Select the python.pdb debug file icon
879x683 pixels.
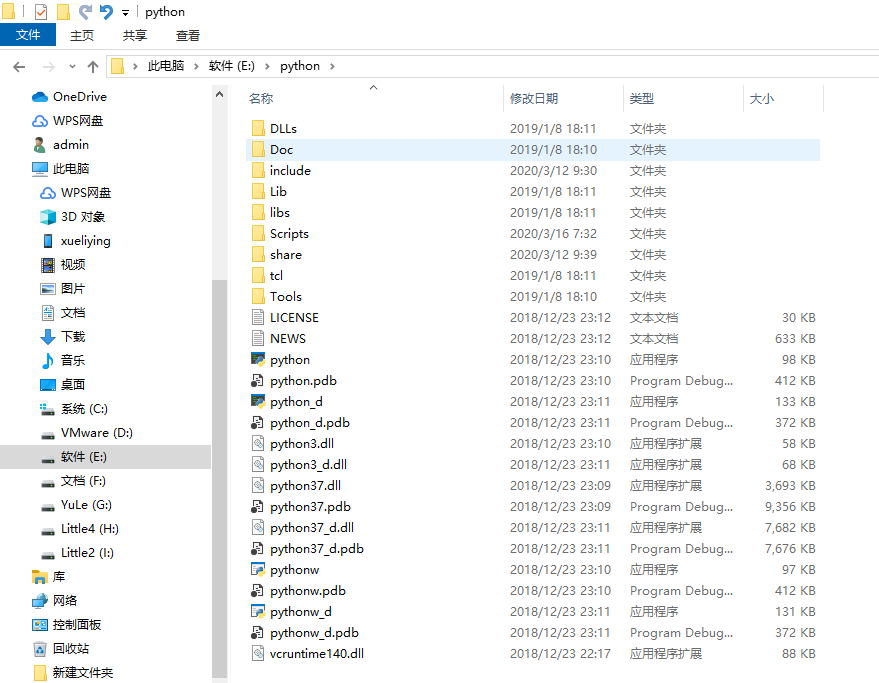[x=257, y=381]
